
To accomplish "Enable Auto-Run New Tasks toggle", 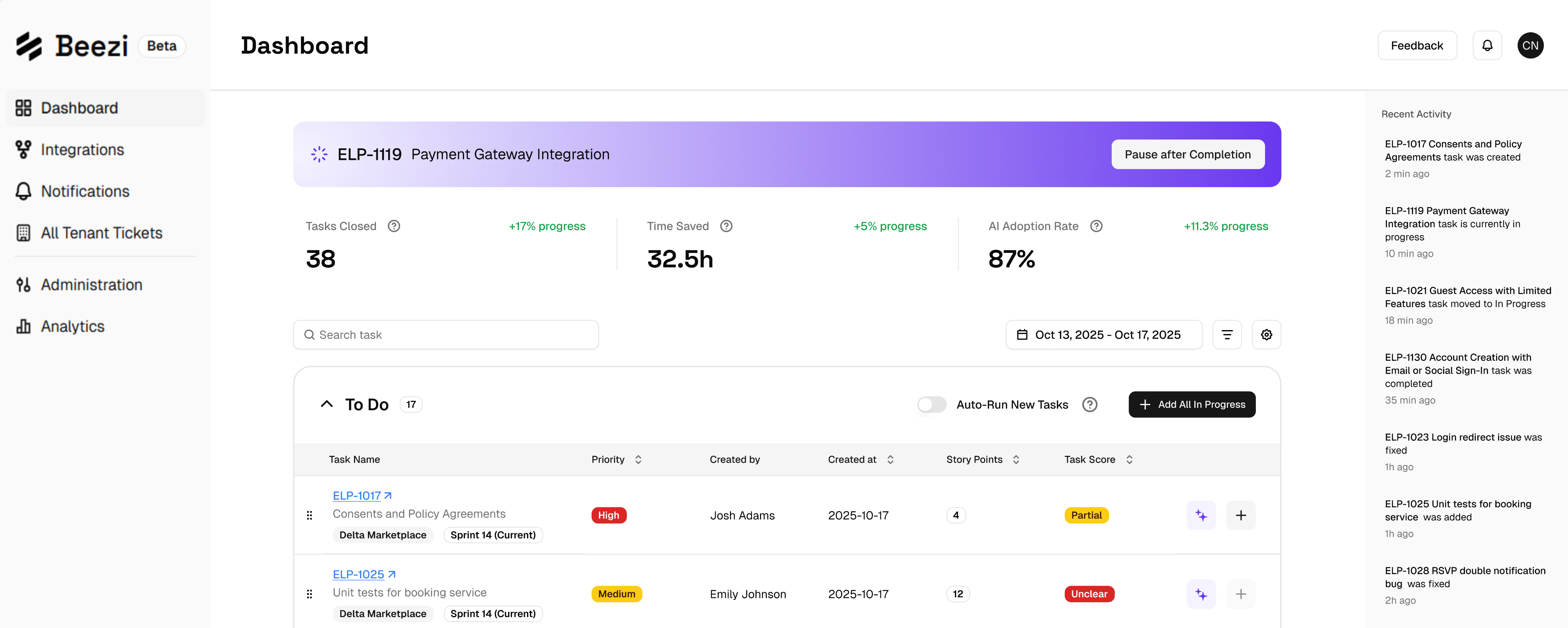I will coord(931,405).
